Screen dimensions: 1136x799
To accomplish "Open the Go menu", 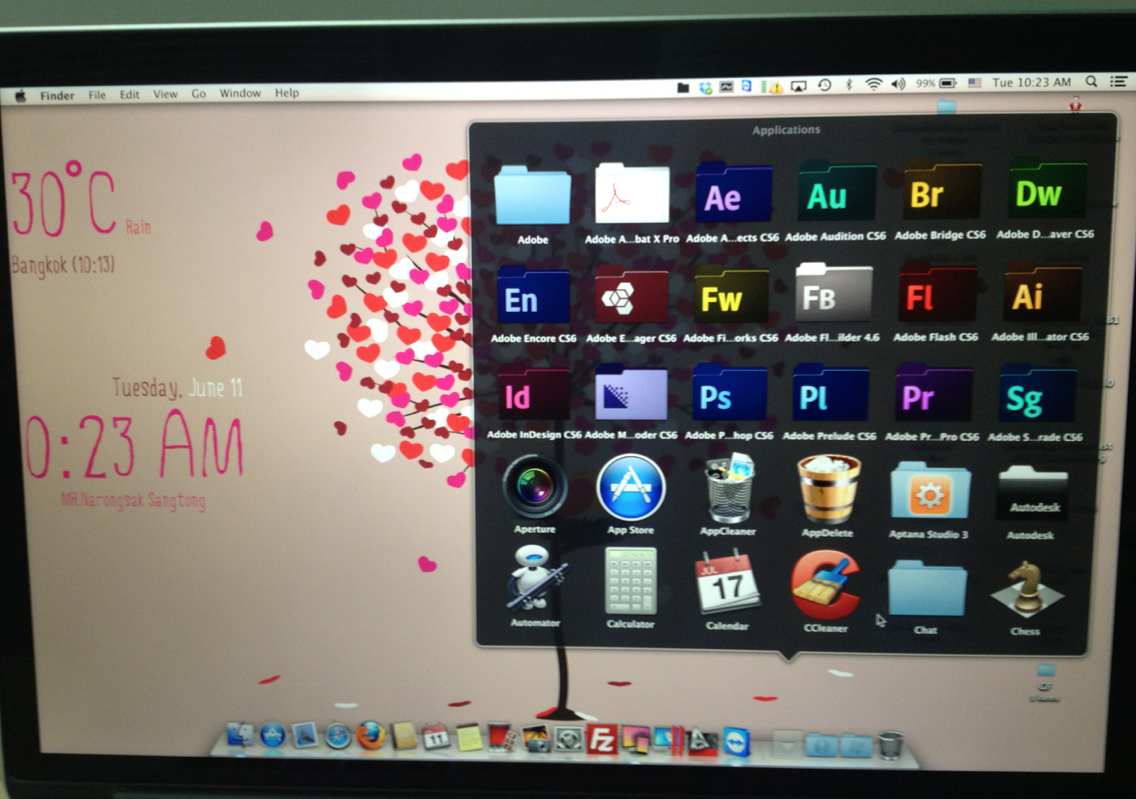I will coord(198,94).
